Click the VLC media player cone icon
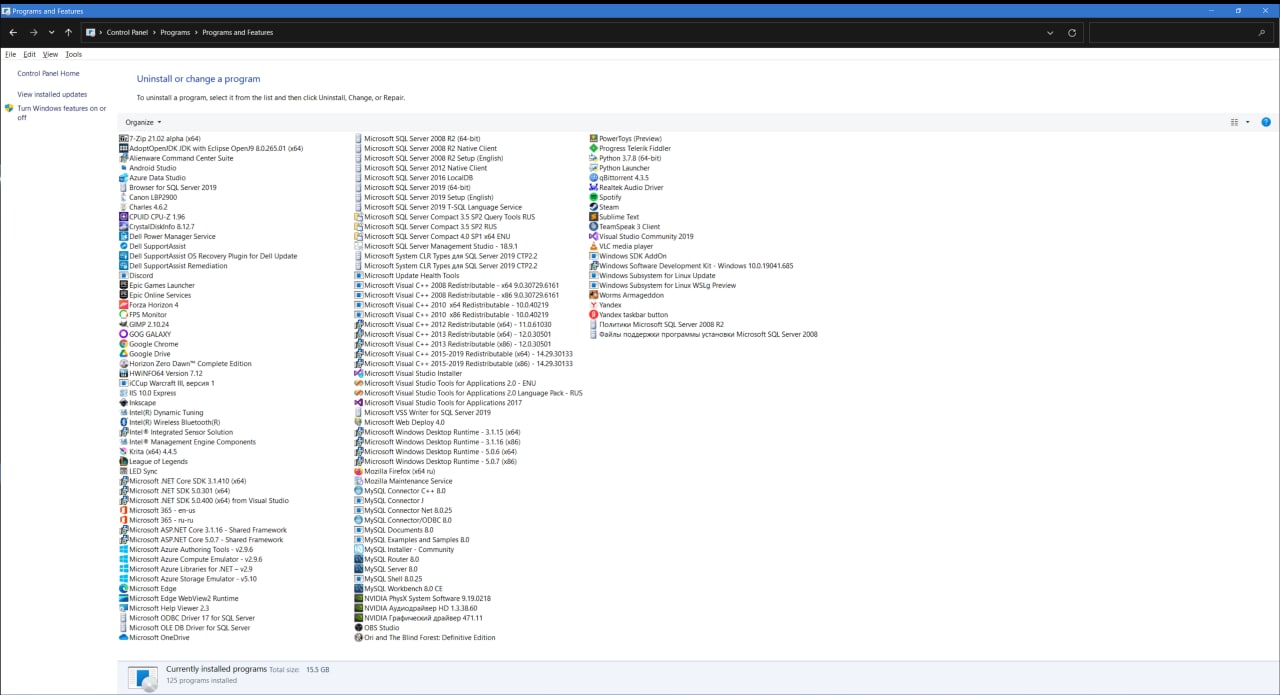 click(594, 246)
